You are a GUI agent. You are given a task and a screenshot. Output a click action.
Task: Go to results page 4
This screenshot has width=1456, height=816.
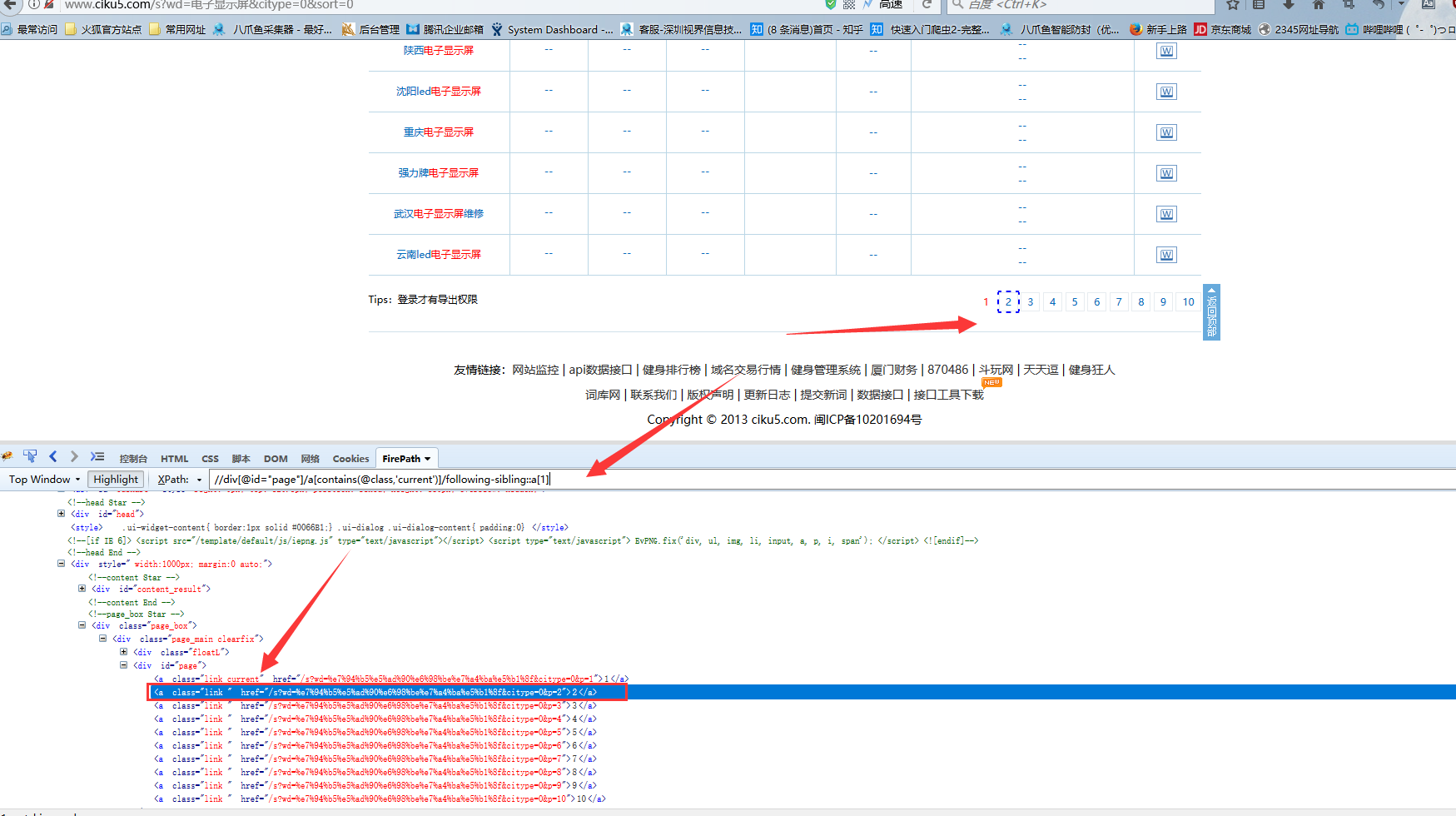[1052, 302]
